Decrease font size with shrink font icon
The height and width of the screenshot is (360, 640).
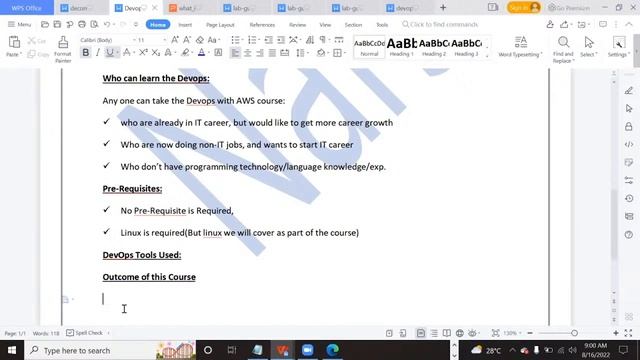pos(187,40)
